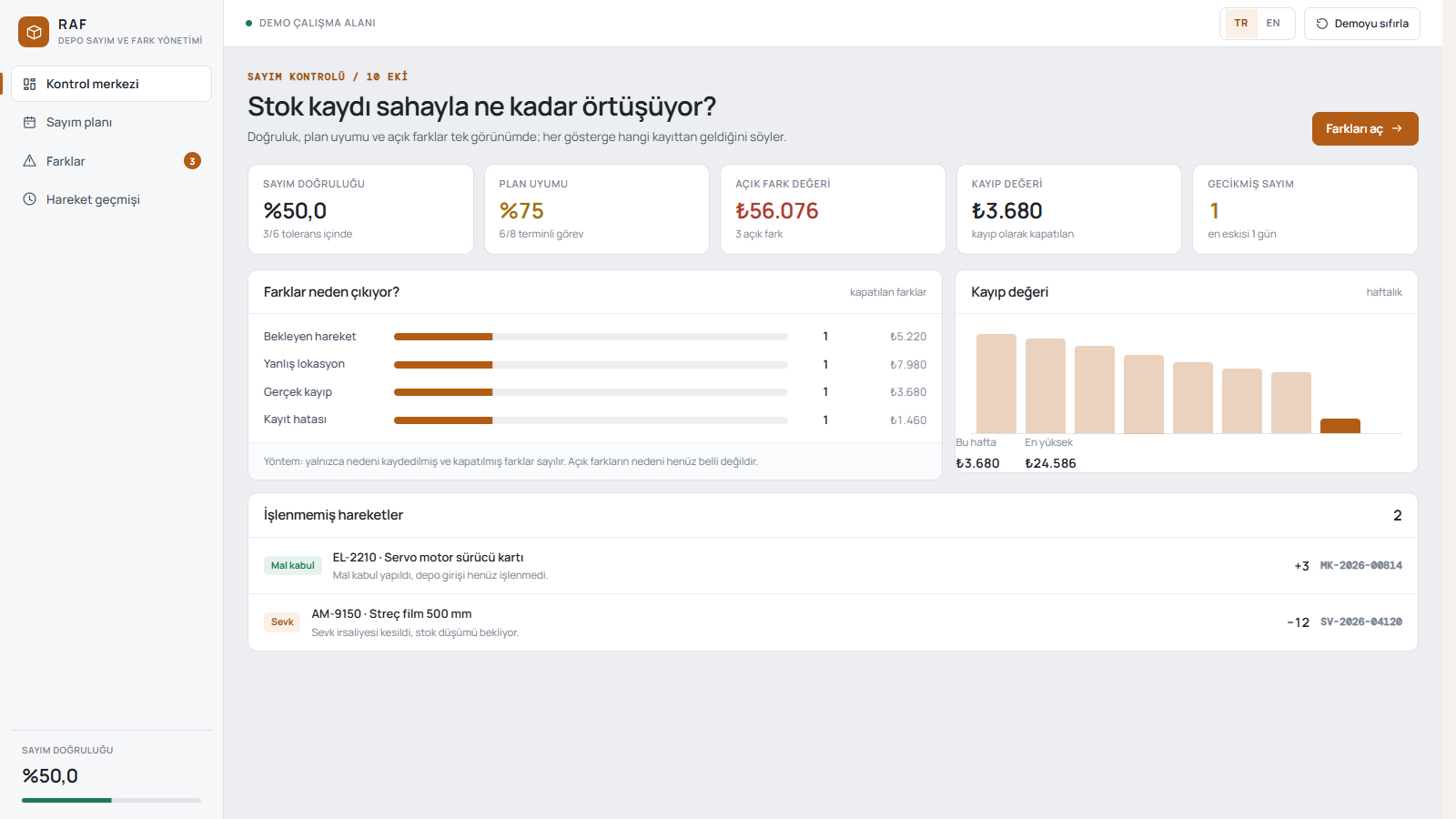Switch language to TR
1456x819 pixels.
pos(1241,24)
